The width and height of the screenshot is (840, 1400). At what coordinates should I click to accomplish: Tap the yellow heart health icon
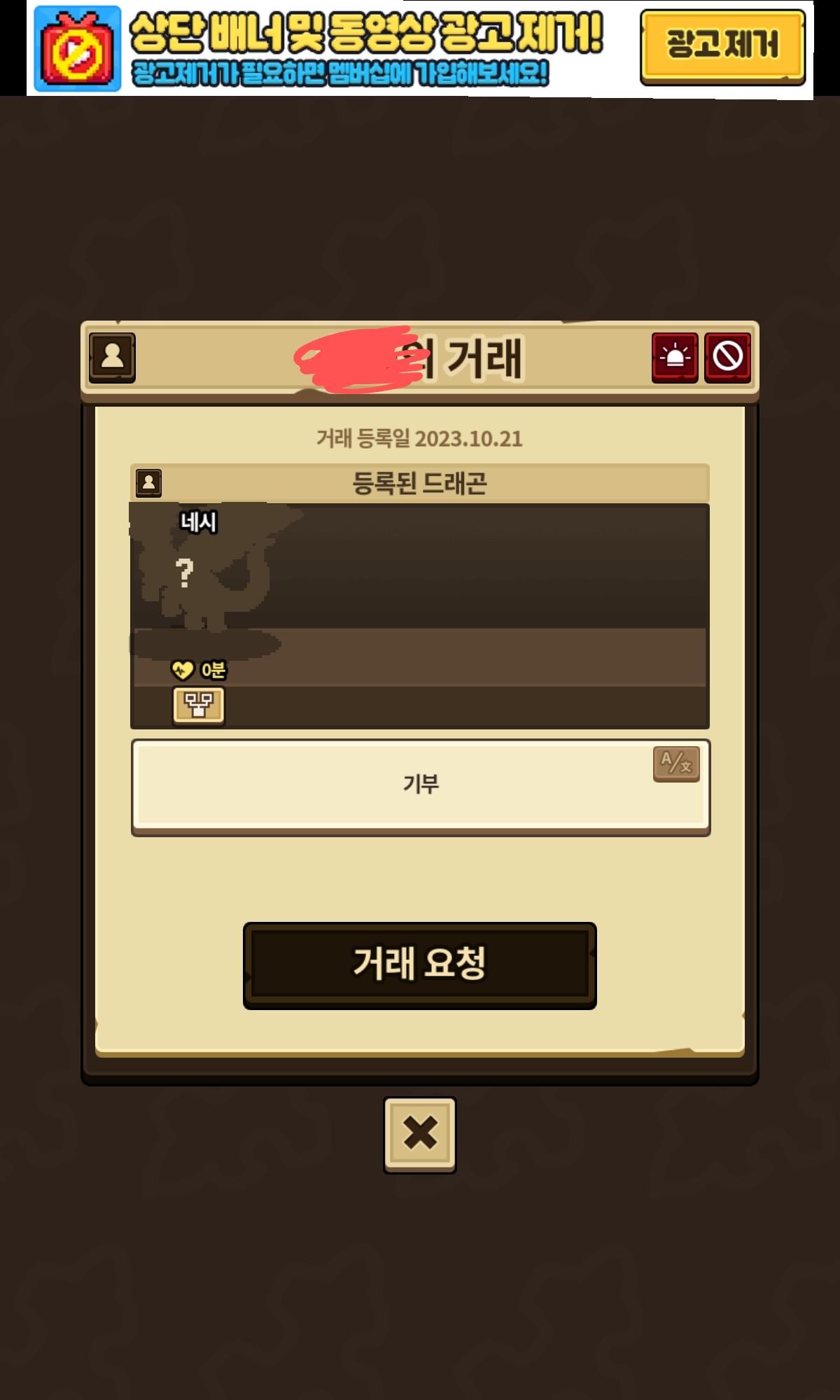pos(182,671)
